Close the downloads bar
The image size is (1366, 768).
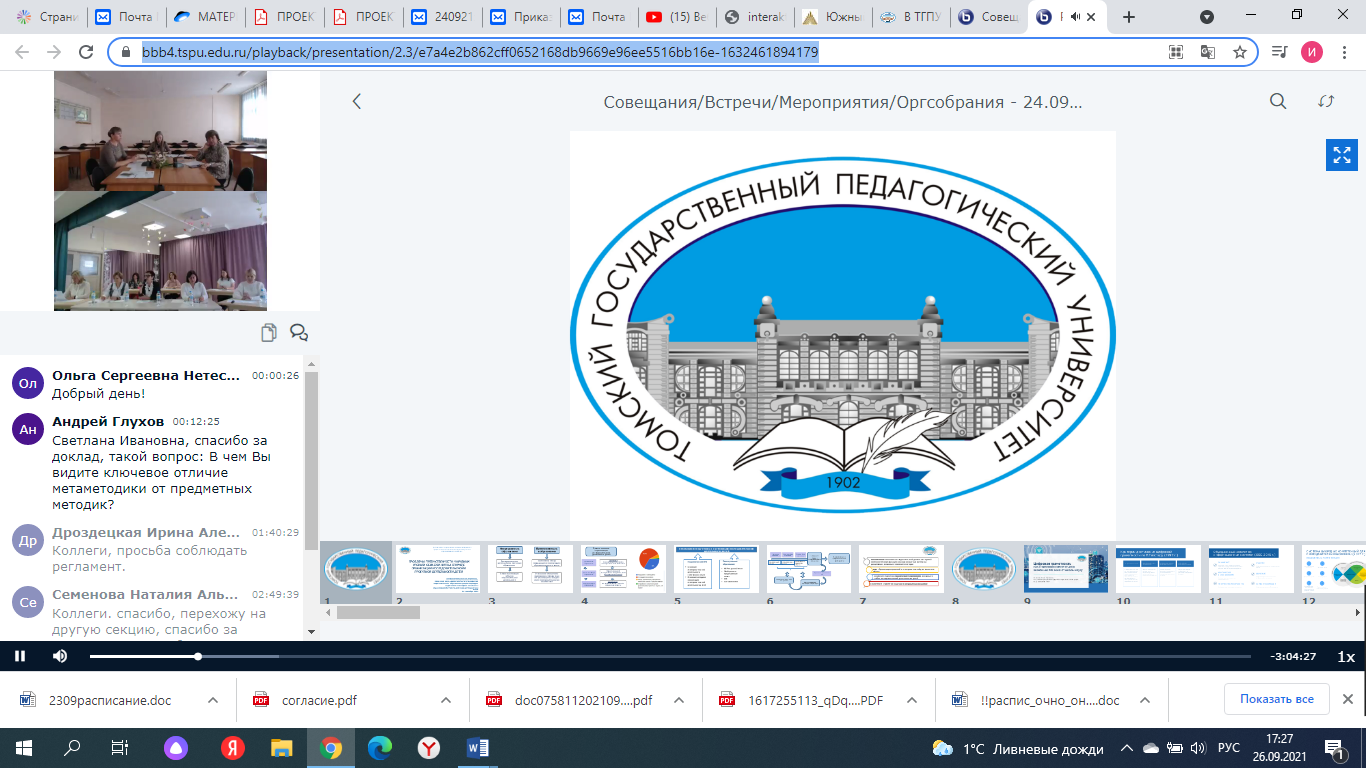tap(1347, 699)
